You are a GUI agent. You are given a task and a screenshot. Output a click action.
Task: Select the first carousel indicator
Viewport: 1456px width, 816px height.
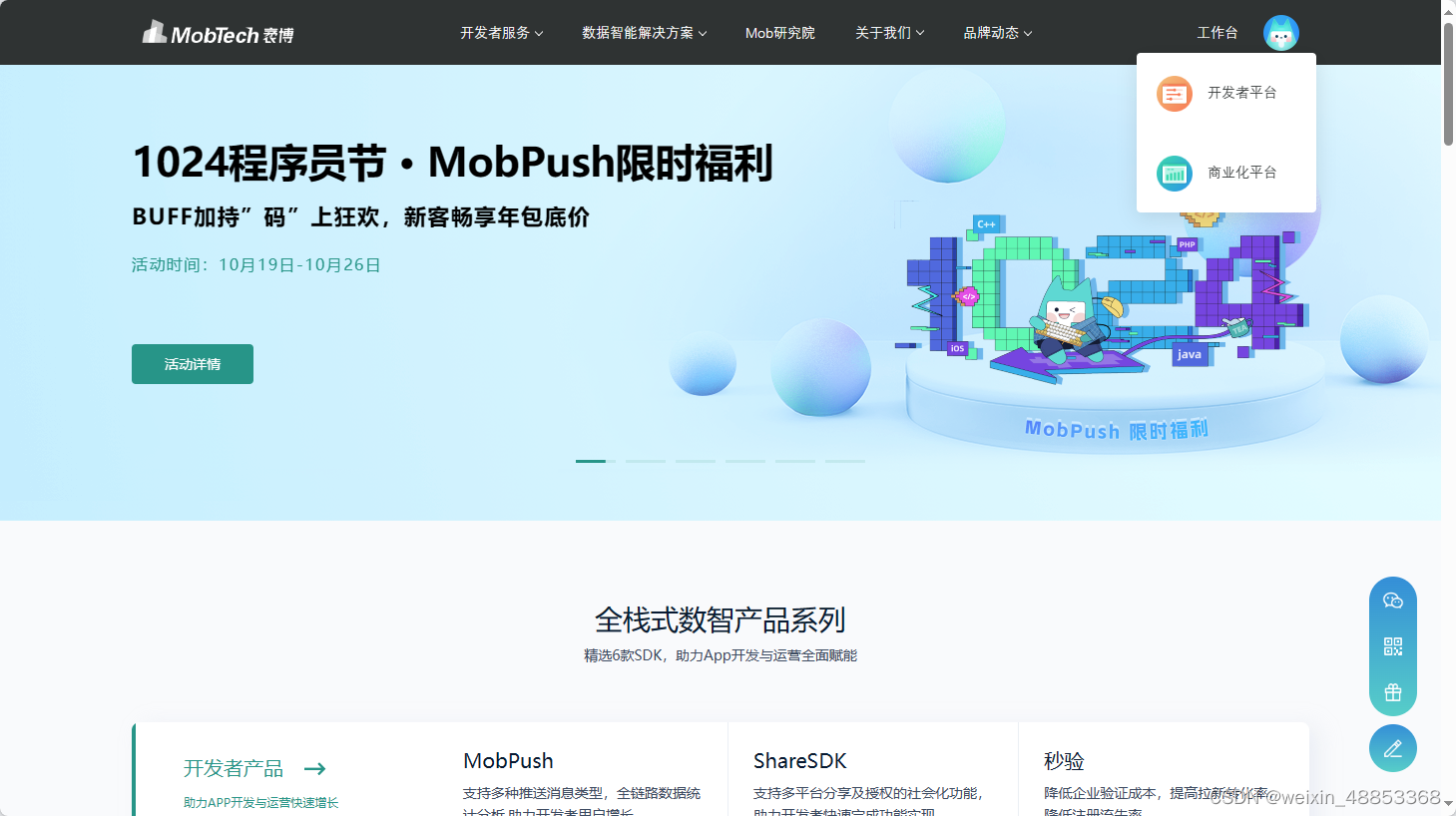click(x=596, y=461)
